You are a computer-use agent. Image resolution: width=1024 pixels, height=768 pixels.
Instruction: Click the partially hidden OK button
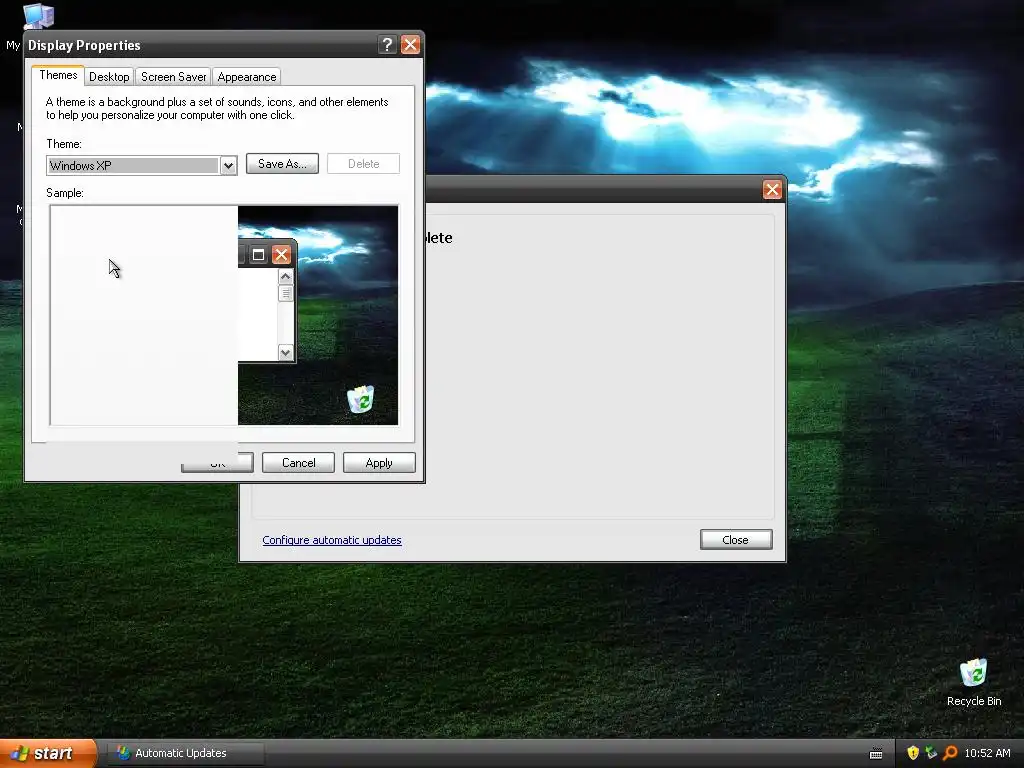217,463
